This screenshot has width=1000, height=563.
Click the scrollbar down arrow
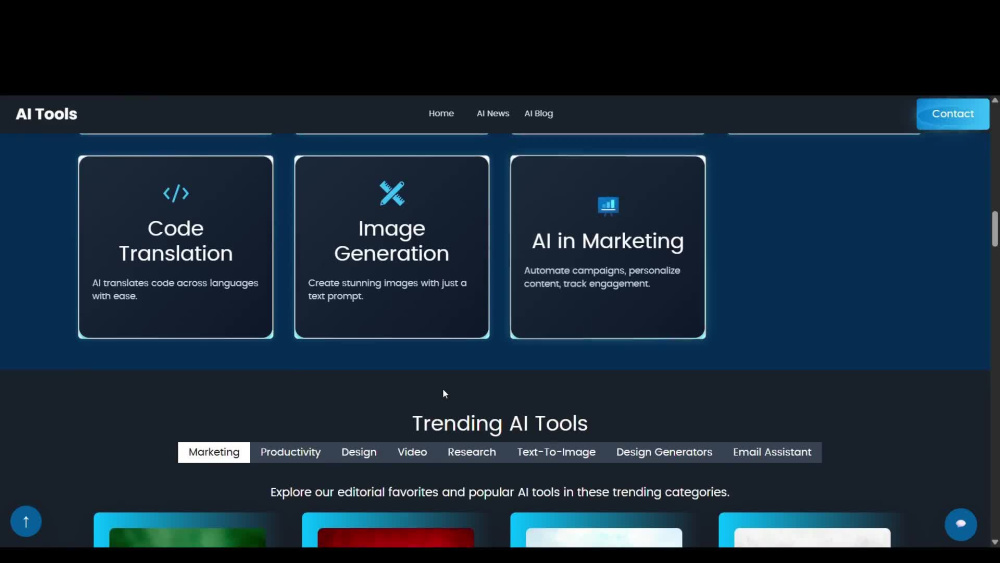[x=995, y=543]
